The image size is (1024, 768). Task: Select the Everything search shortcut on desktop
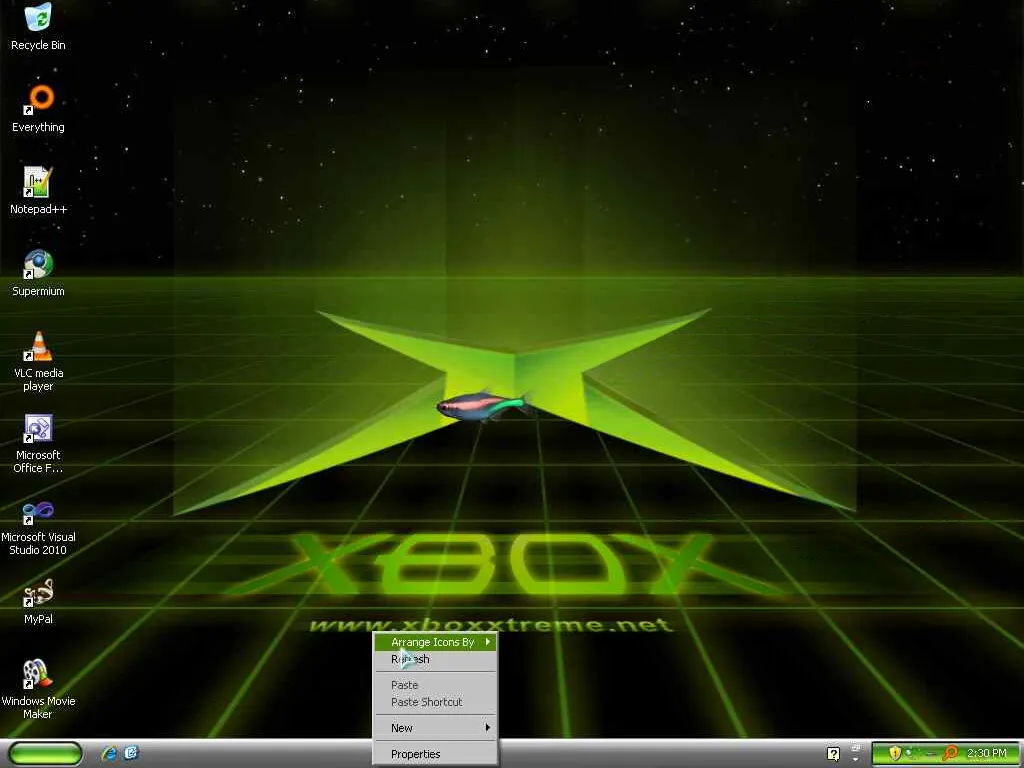[x=38, y=108]
